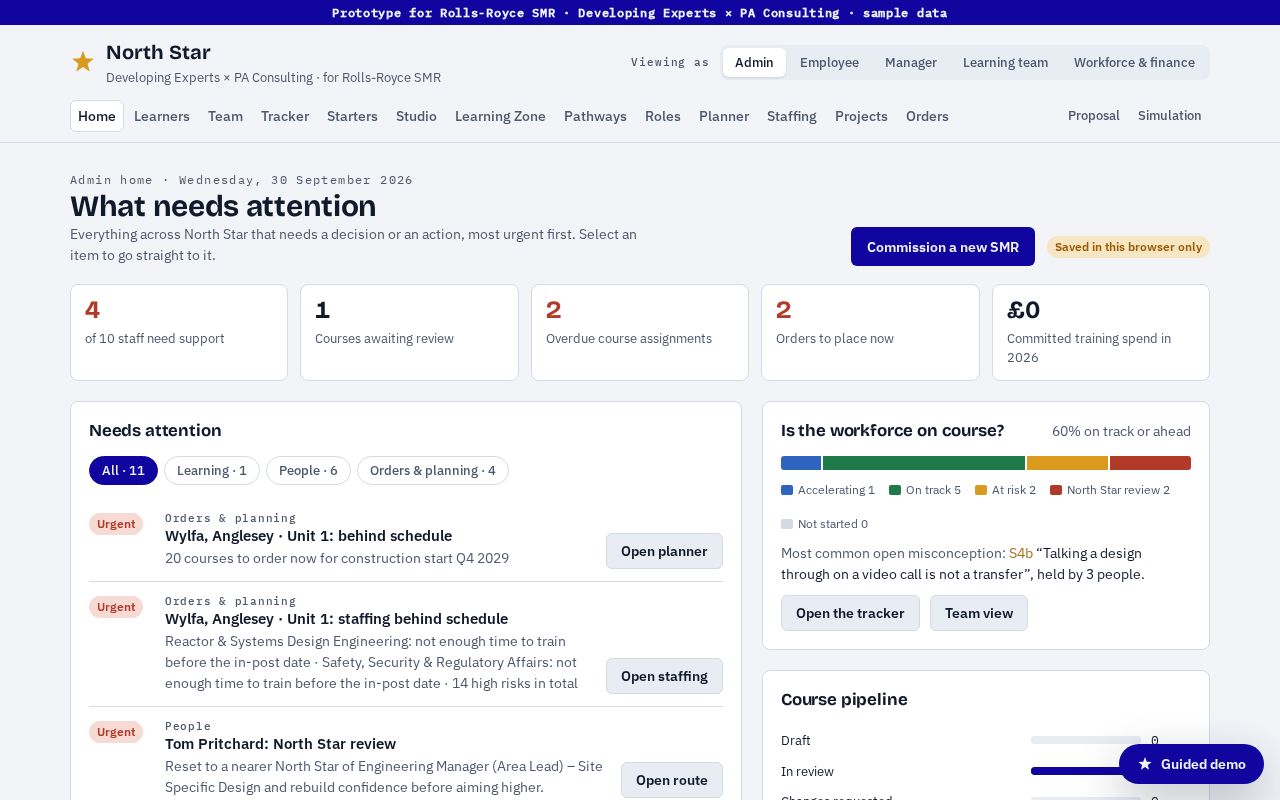Open the Orders tab

click(927, 116)
